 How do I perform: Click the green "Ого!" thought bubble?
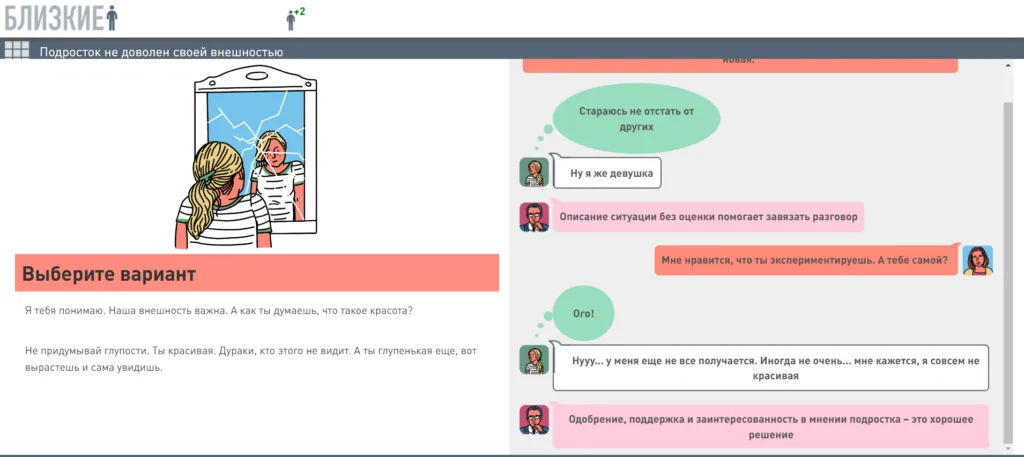[x=582, y=313]
